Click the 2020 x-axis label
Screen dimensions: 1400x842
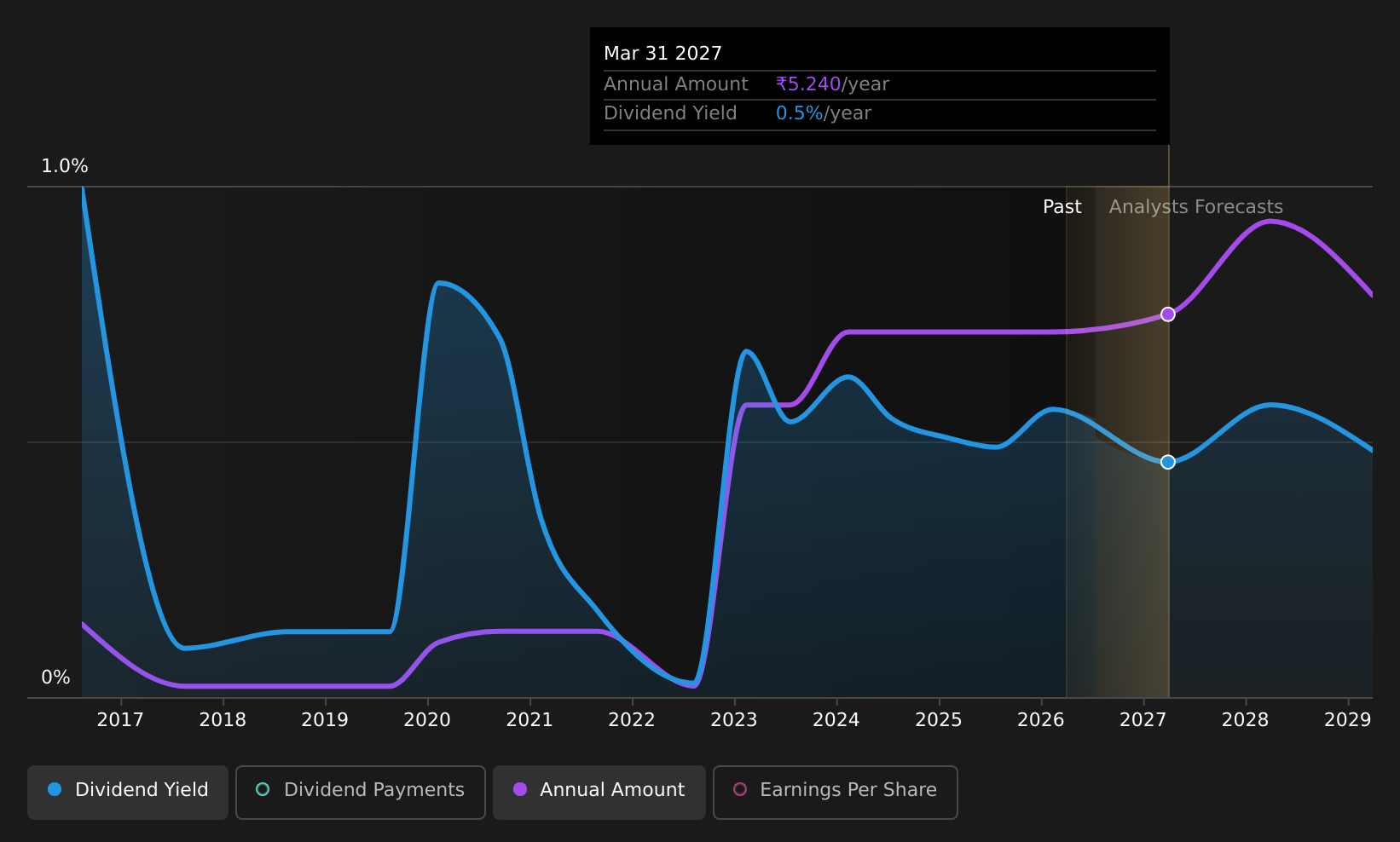click(427, 720)
